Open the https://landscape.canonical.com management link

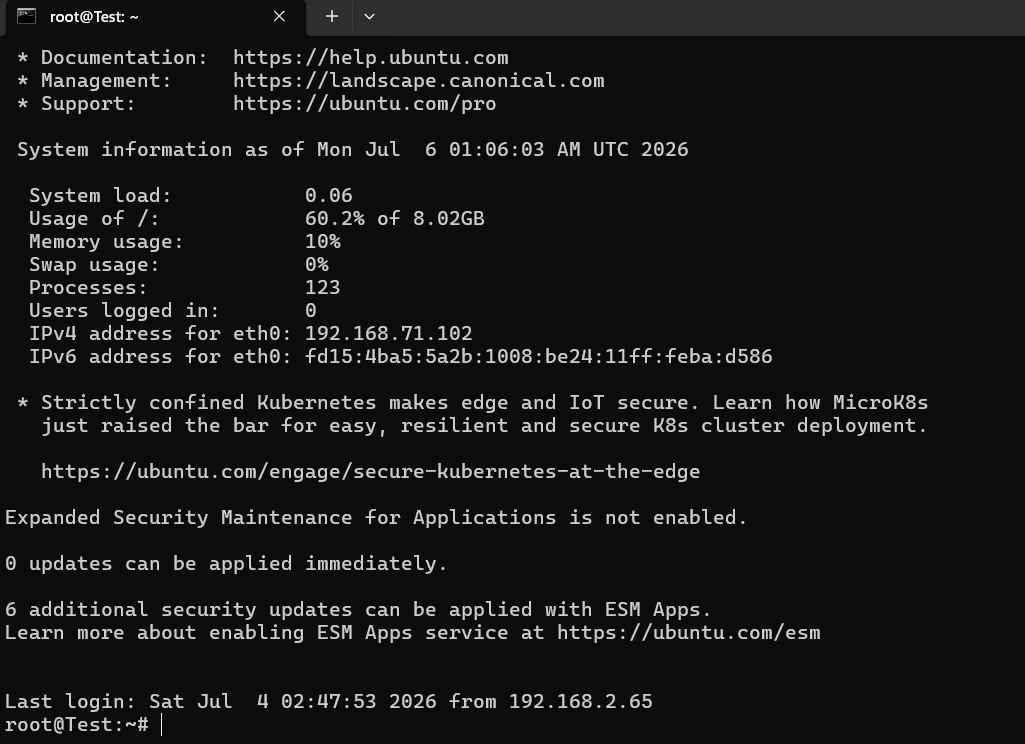418,80
